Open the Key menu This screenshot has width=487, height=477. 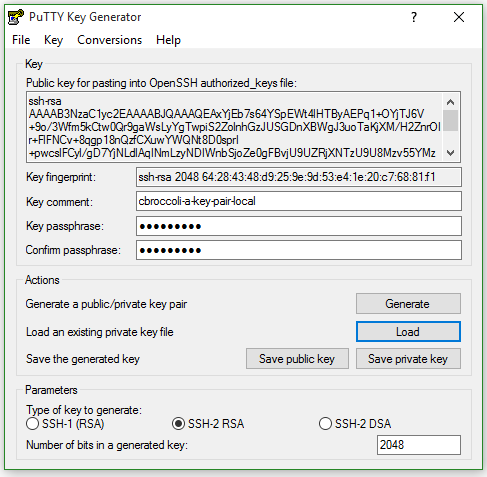click(53, 40)
